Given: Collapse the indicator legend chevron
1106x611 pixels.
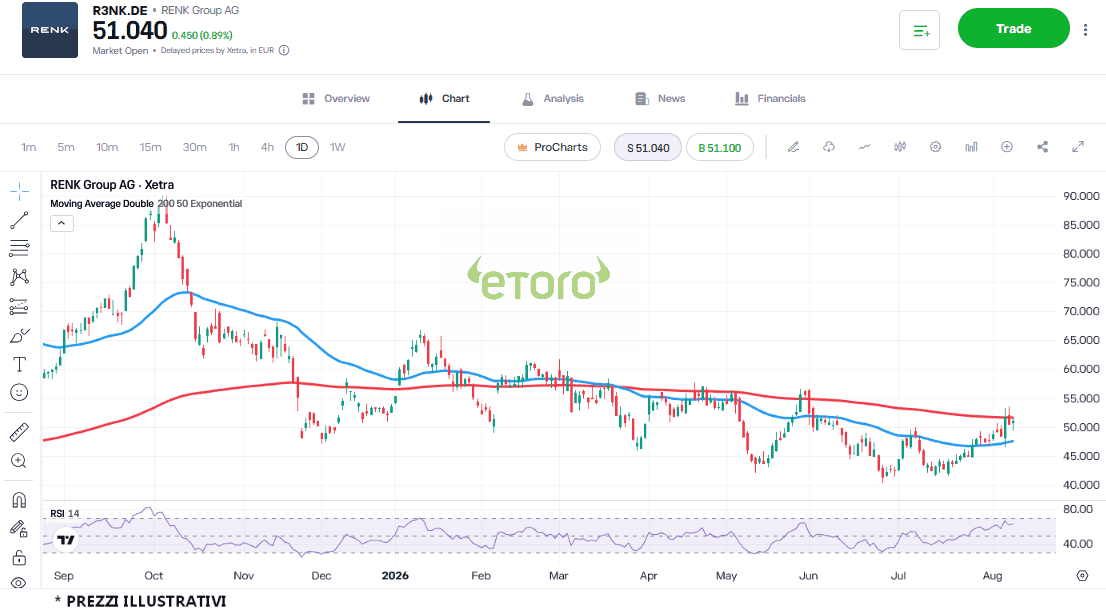Looking at the screenshot, I should (x=62, y=223).
